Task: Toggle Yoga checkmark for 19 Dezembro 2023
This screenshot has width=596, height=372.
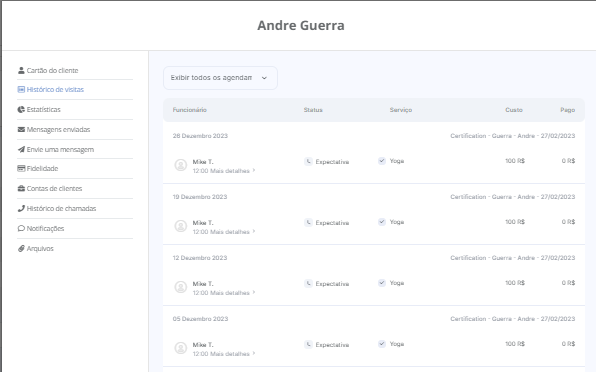Action: point(382,222)
